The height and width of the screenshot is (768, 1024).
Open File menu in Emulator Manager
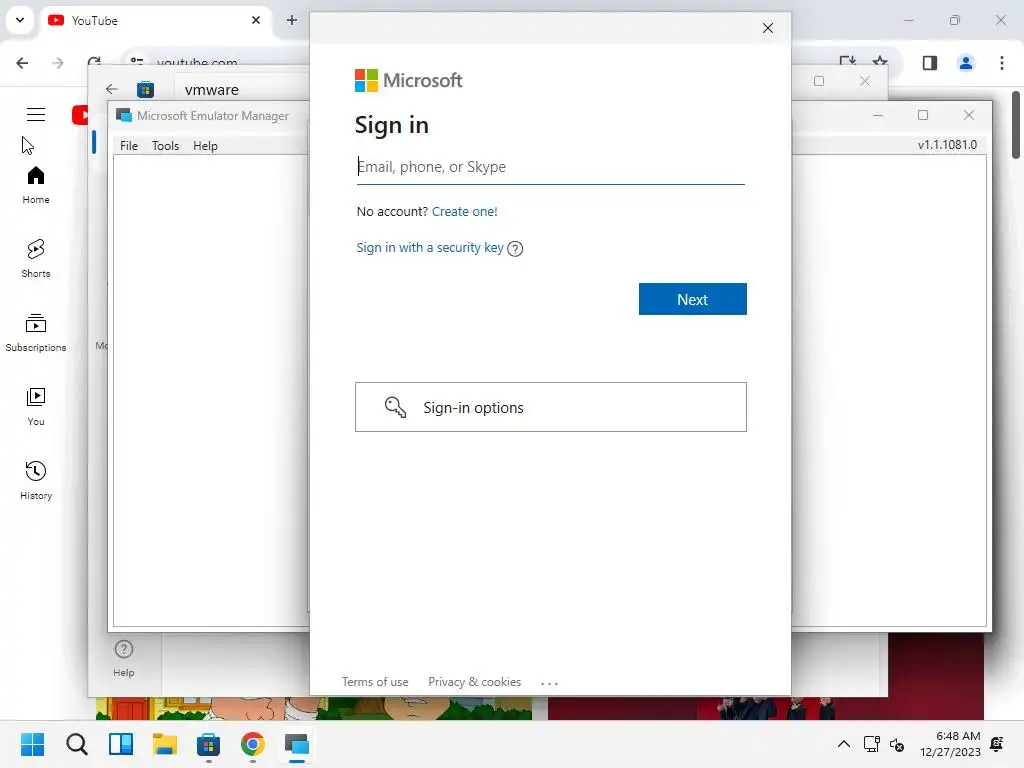[129, 146]
